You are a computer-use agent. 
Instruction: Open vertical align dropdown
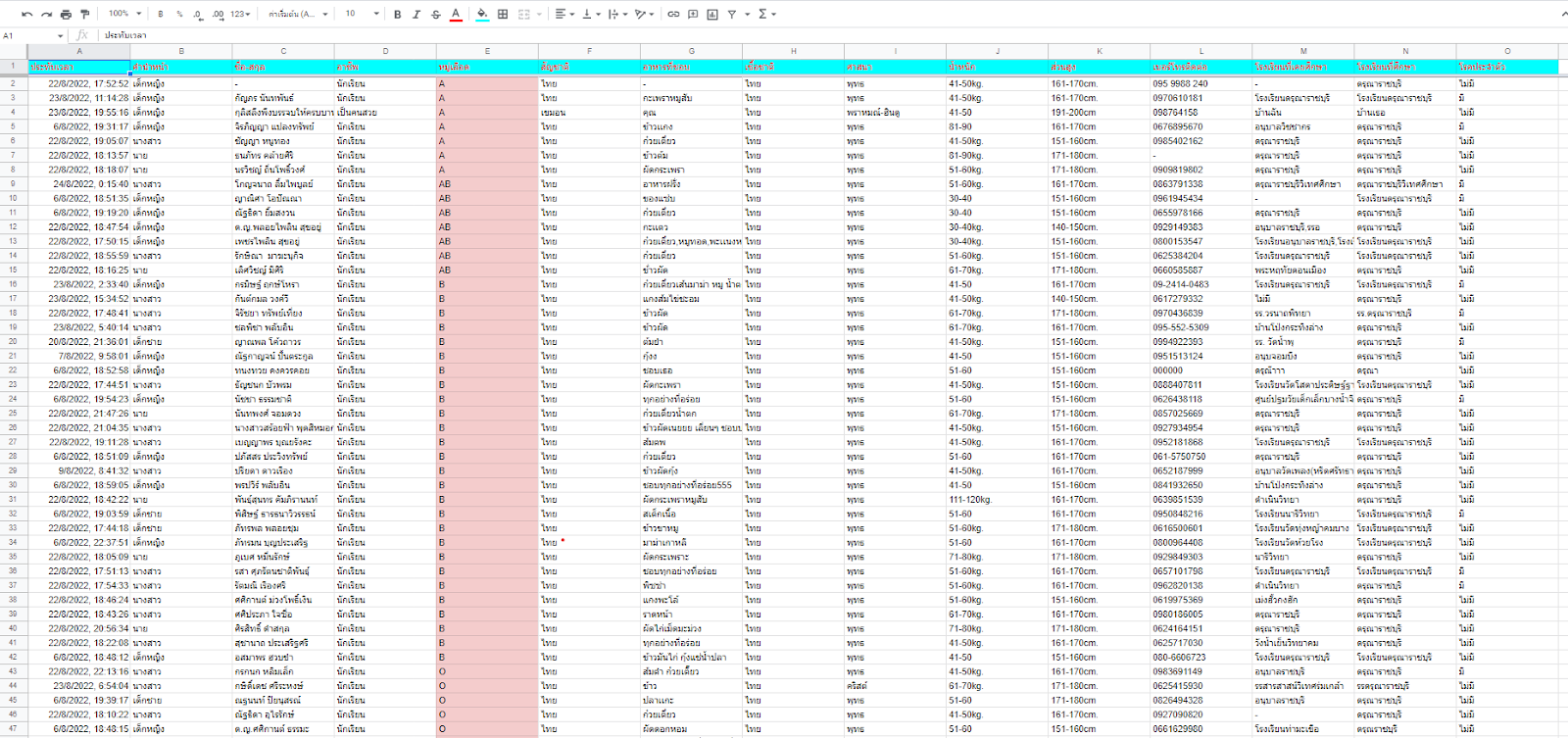pos(591,14)
